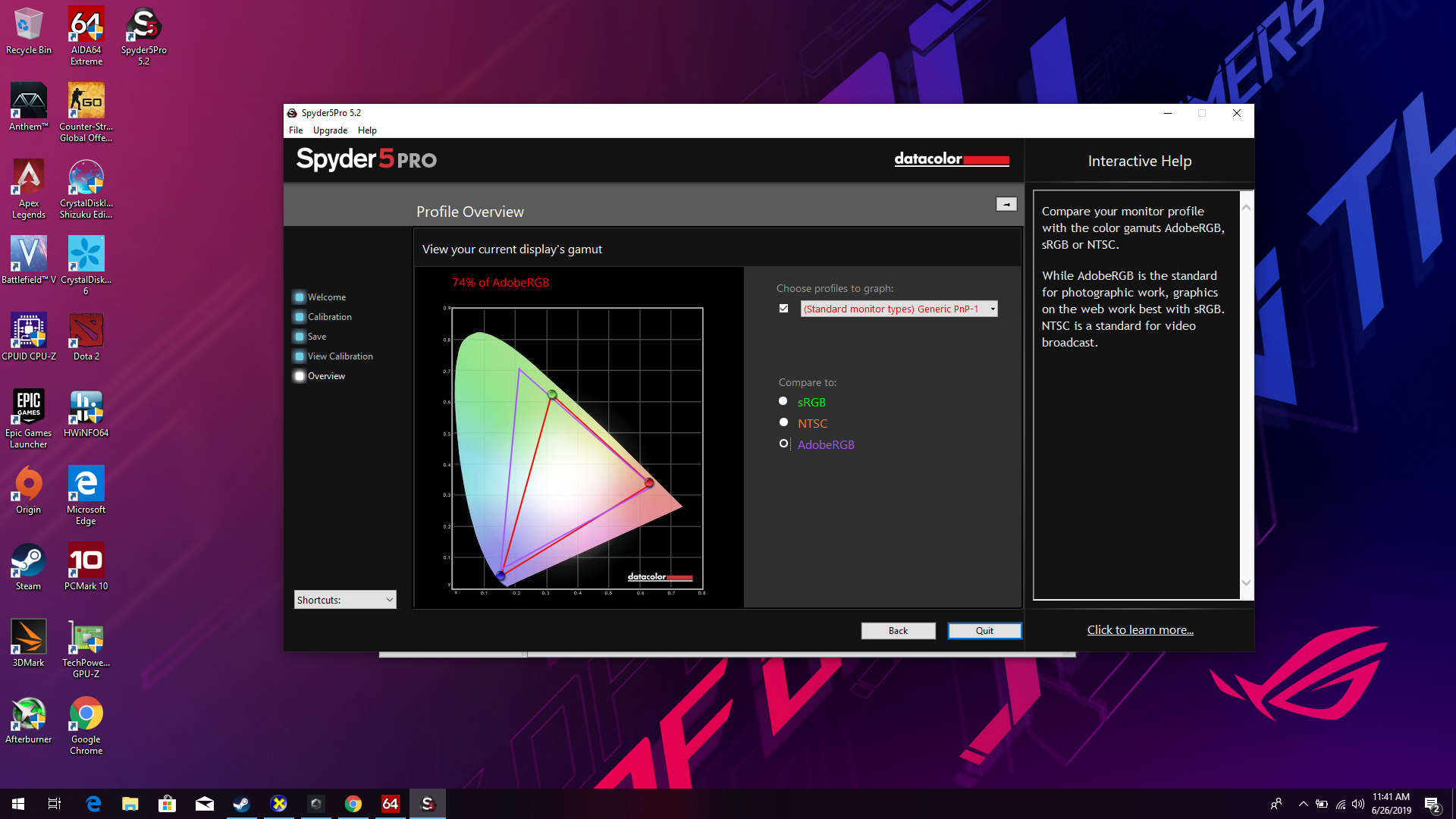Select the Anthem desktop icon
Screen dimensions: 1456x819
click(x=29, y=107)
